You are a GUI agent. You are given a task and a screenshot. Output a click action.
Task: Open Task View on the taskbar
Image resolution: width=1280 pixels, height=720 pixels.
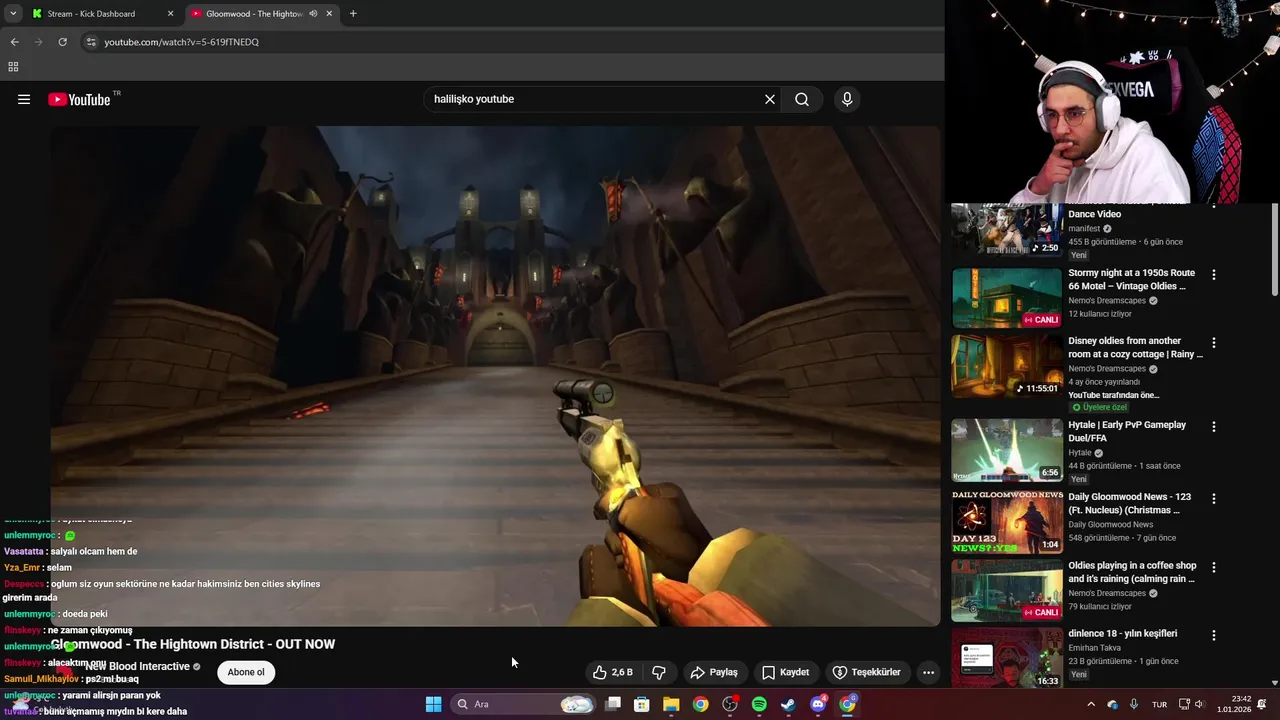point(613,704)
